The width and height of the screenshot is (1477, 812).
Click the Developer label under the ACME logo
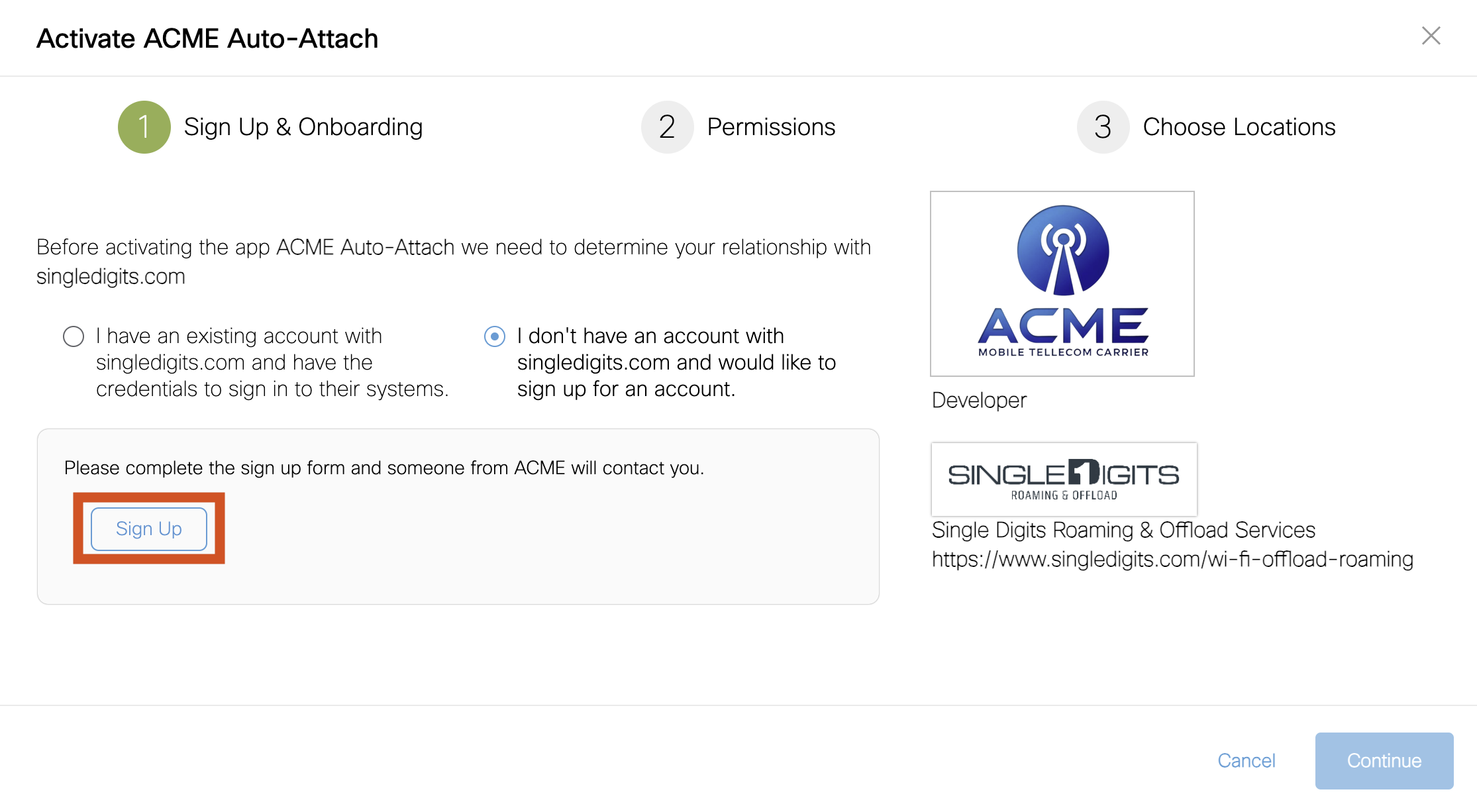tap(979, 400)
